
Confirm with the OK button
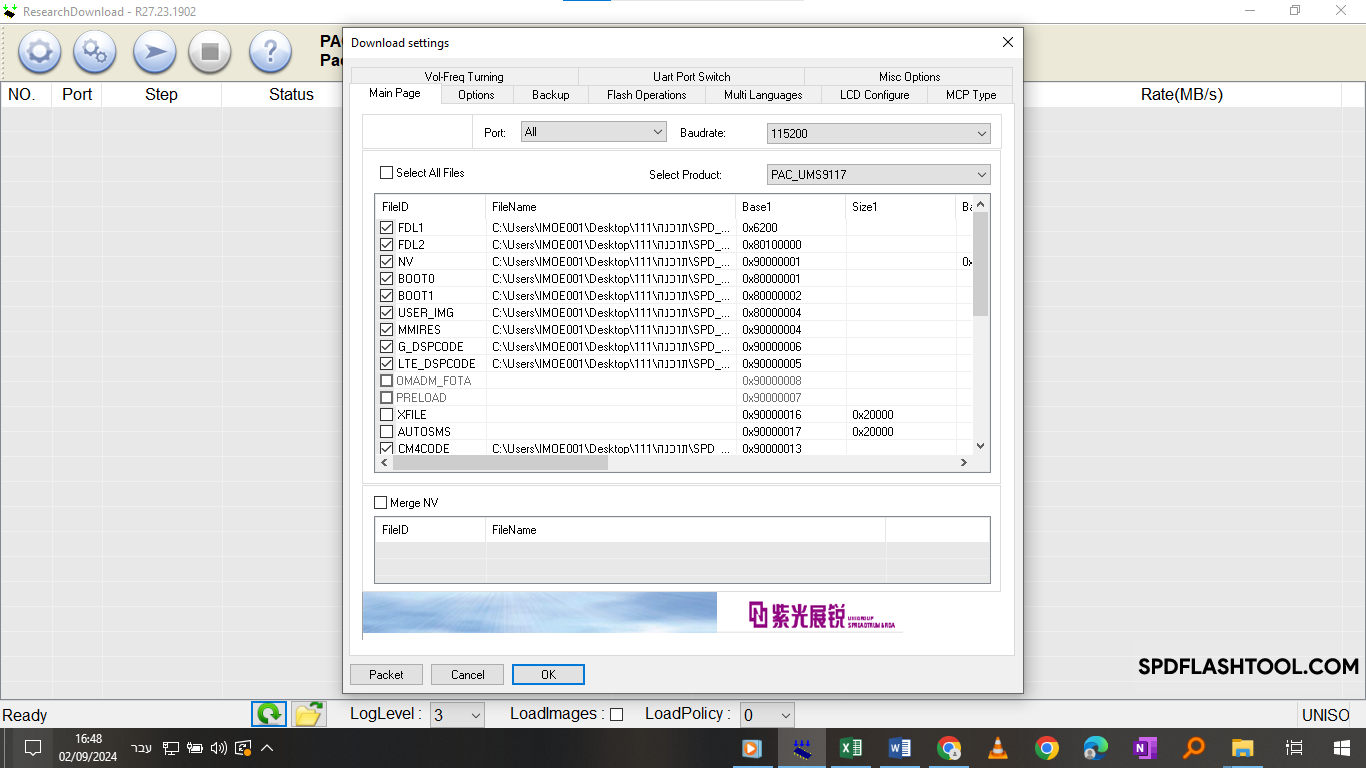(x=548, y=675)
